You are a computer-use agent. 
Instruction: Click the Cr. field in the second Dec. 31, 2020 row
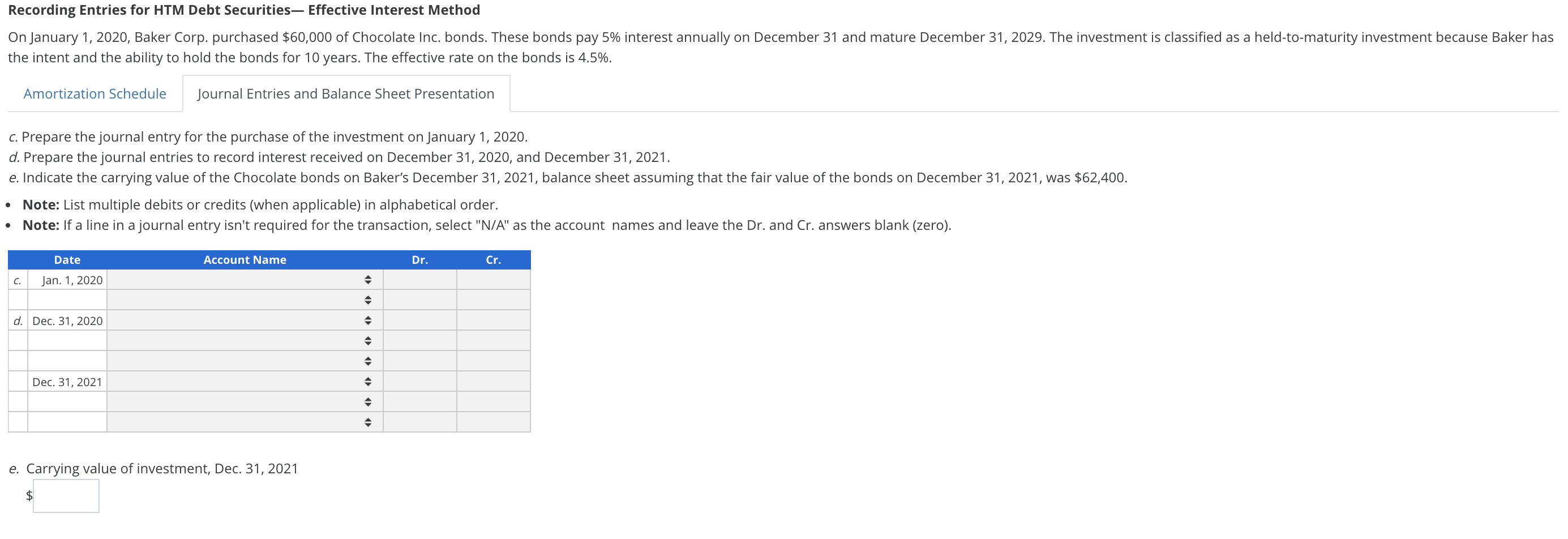tap(493, 340)
